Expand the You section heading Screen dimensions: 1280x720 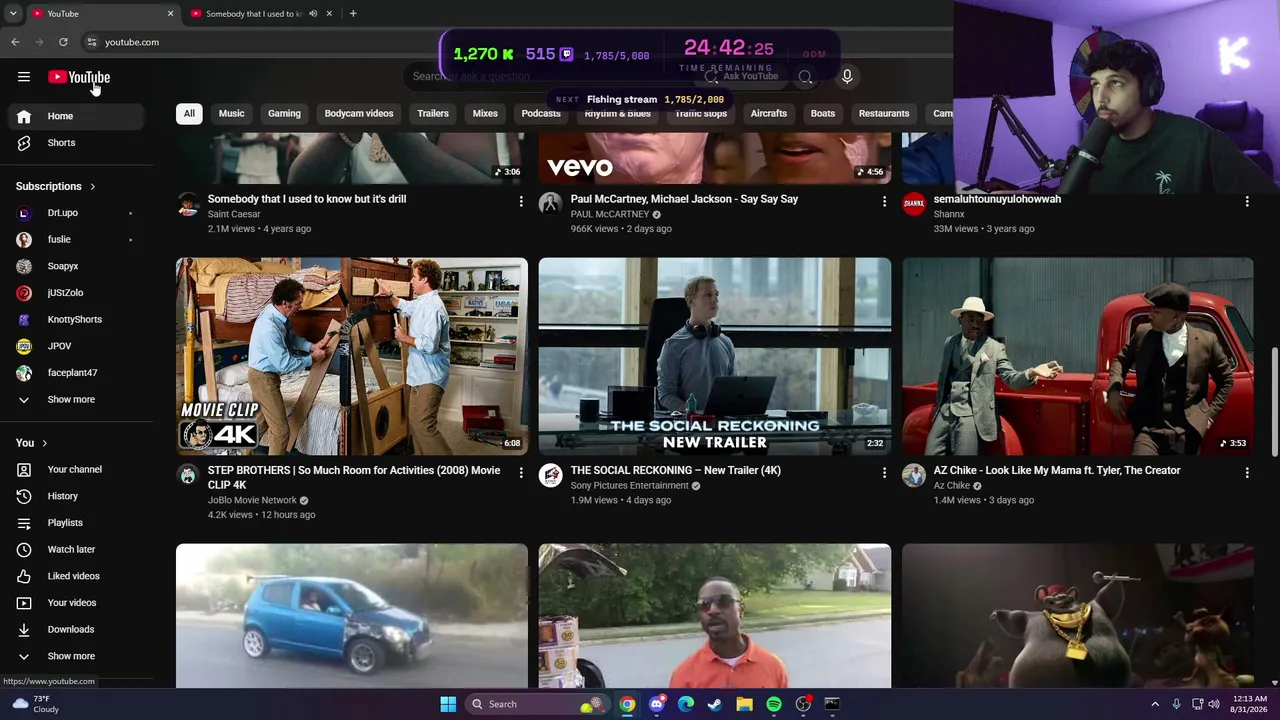(32, 443)
